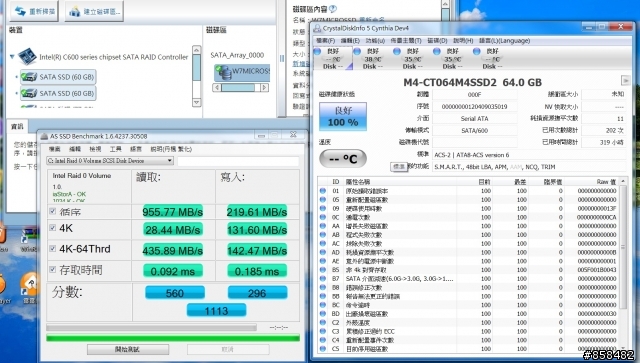Click the serial number field 00000000120409035019

click(474, 107)
